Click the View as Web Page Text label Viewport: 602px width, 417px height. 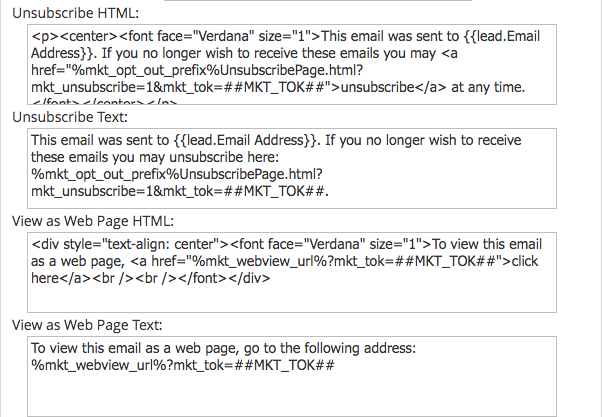pyautogui.click(x=87, y=325)
